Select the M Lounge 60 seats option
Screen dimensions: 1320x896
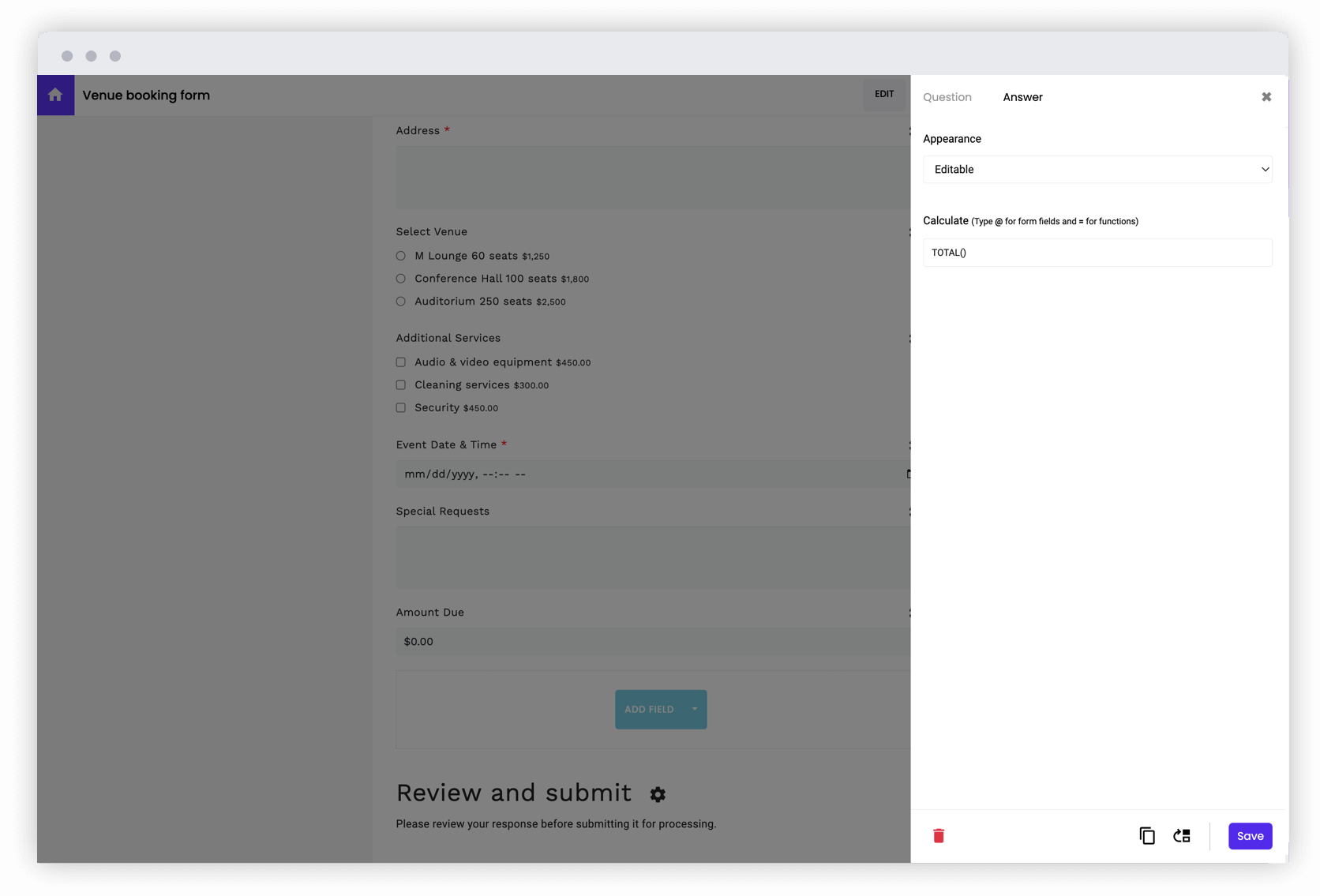pos(401,256)
